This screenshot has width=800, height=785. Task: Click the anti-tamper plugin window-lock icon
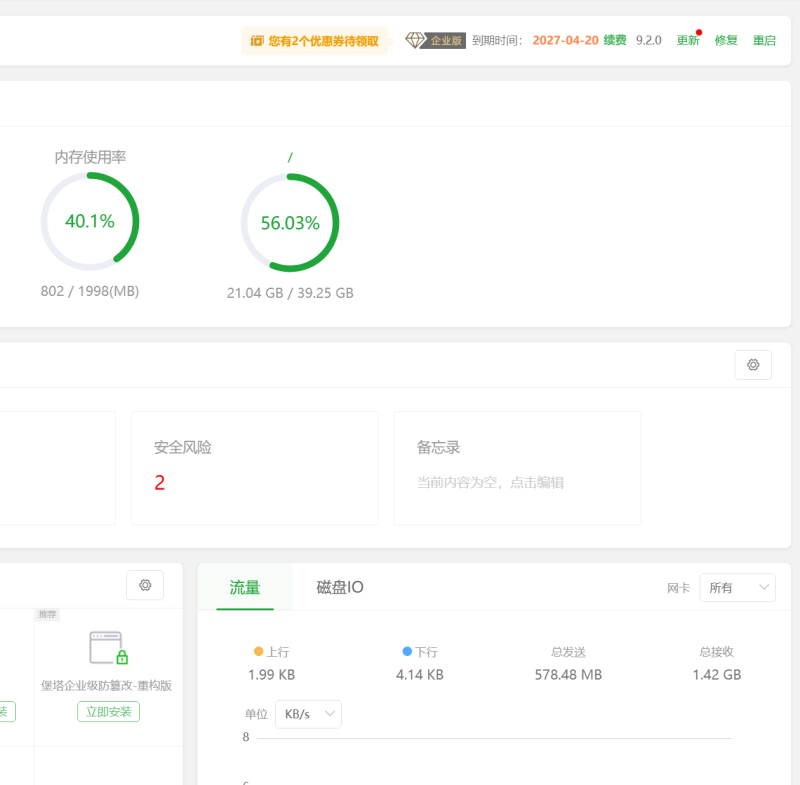tap(107, 648)
